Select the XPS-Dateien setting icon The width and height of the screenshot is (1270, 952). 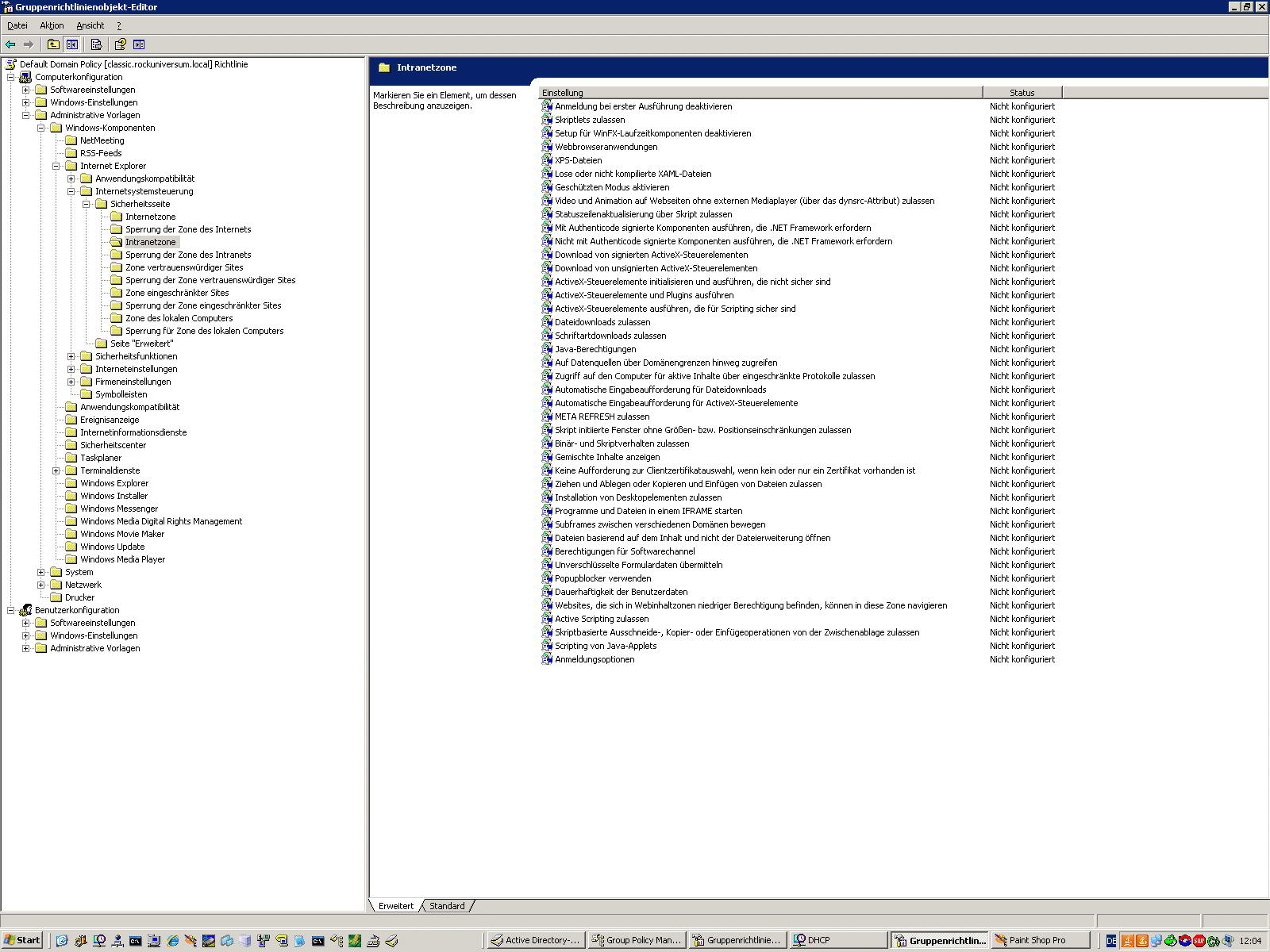(x=547, y=160)
